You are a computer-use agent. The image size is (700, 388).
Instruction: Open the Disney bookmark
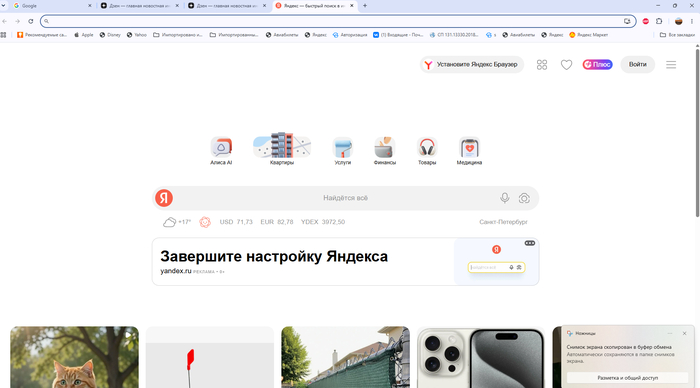click(x=110, y=35)
